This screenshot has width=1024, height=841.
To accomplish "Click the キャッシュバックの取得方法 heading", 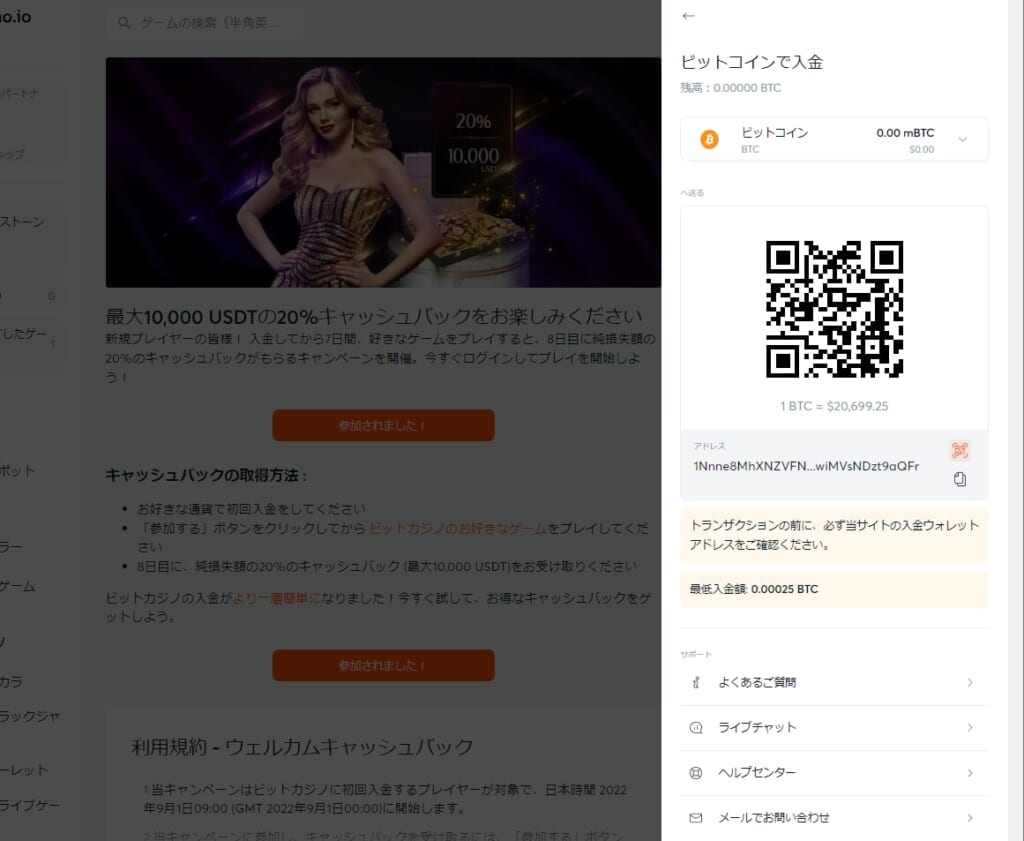I will pos(206,475).
